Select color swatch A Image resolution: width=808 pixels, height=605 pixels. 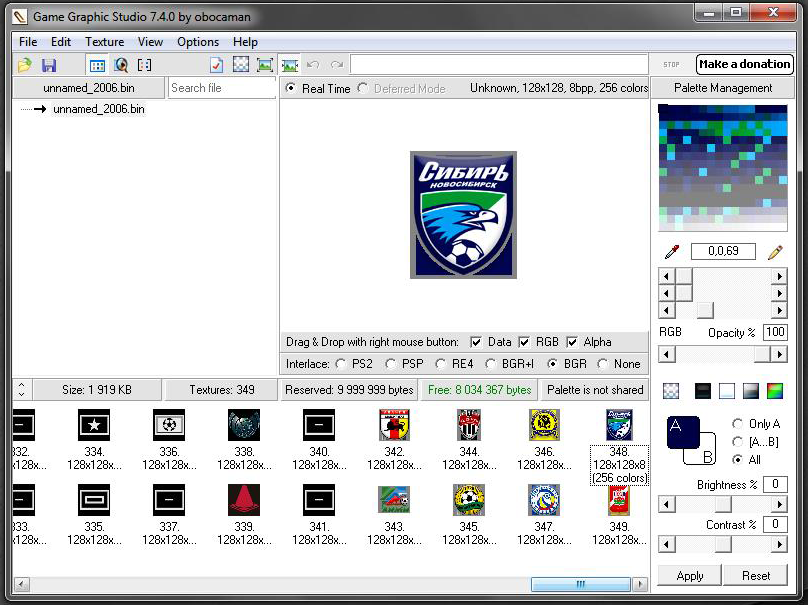click(x=682, y=433)
